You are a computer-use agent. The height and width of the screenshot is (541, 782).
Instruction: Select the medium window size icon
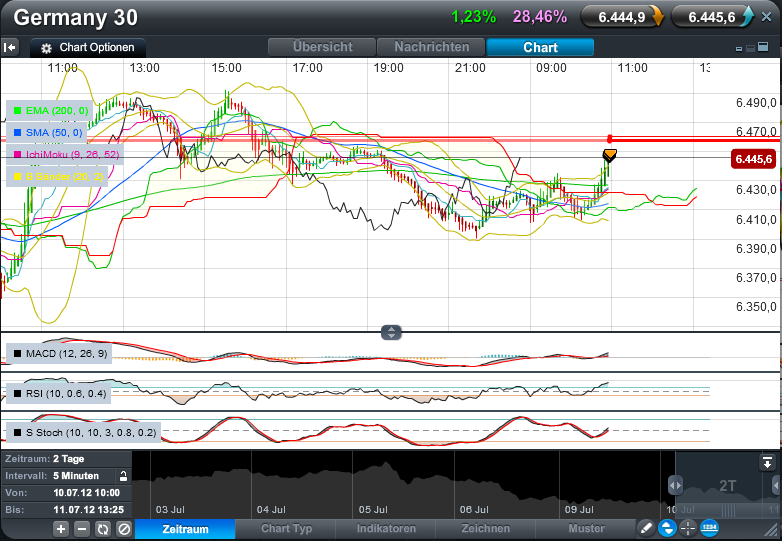point(750,48)
